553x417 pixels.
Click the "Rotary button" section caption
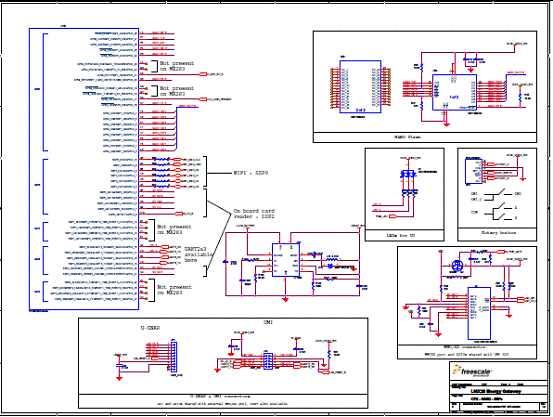click(x=499, y=232)
